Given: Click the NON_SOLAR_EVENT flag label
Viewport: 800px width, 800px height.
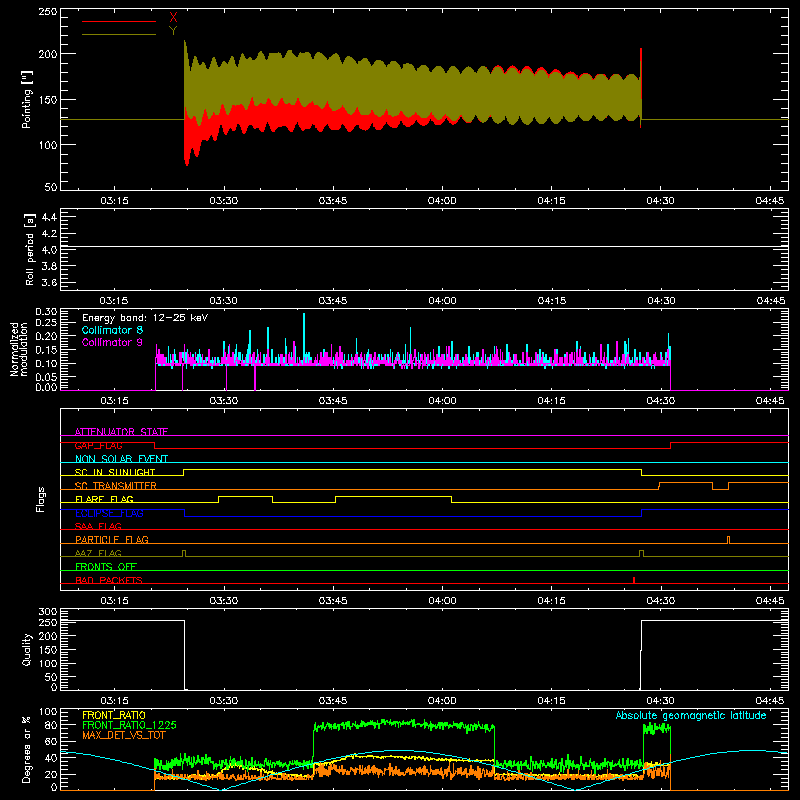Looking at the screenshot, I should coord(121,459).
